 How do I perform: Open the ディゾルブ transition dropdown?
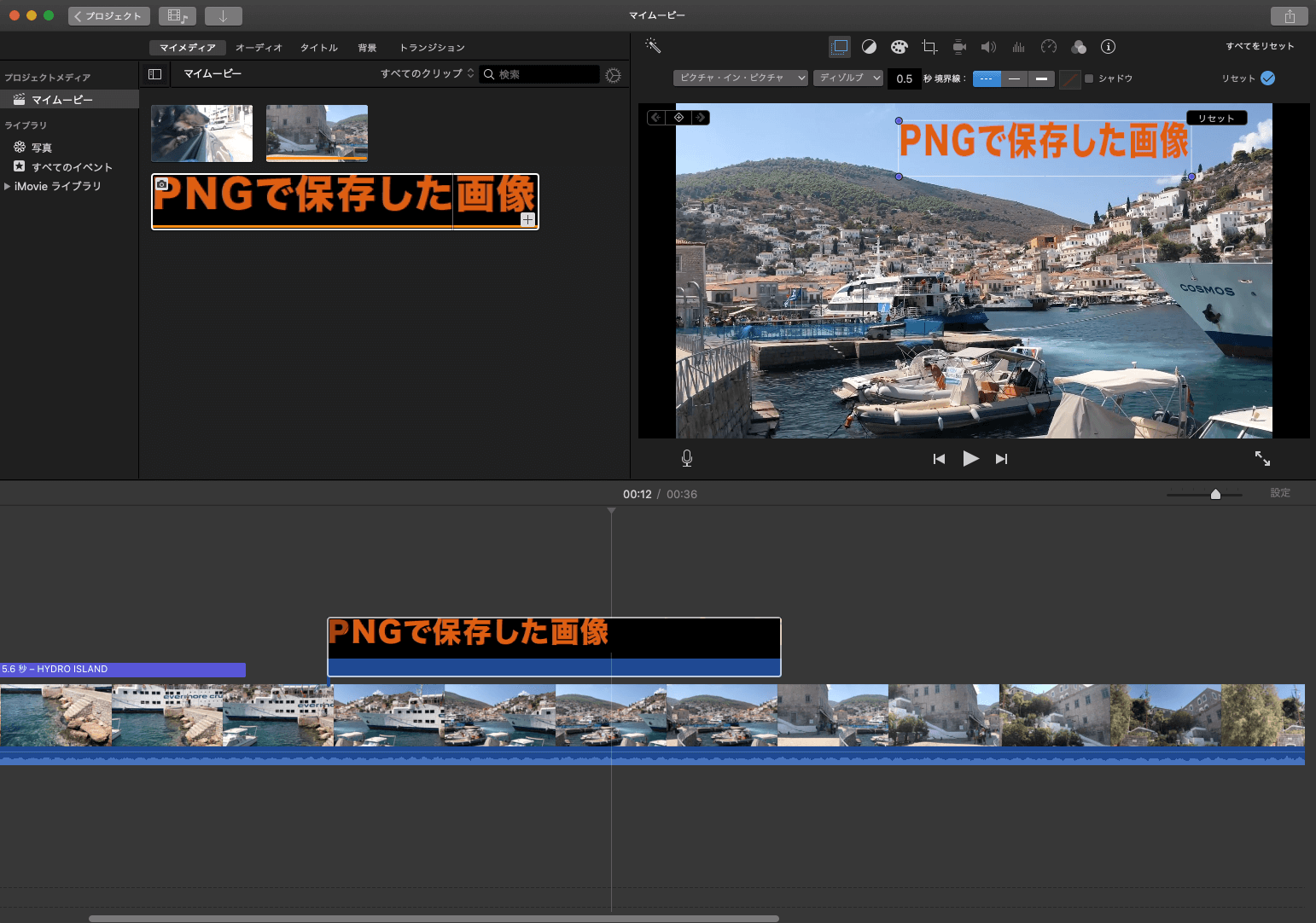[848, 78]
